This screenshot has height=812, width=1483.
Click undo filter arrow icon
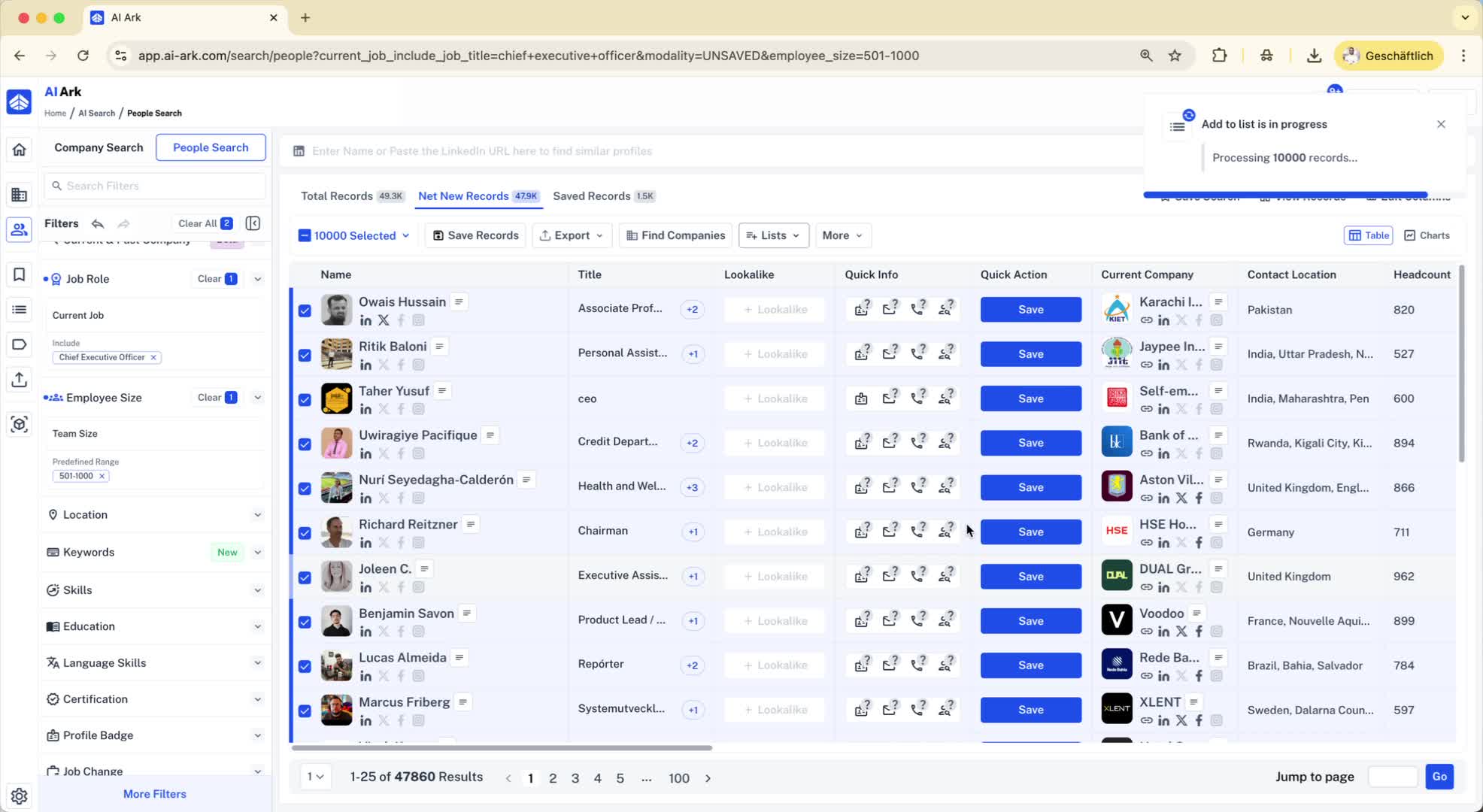pos(98,223)
